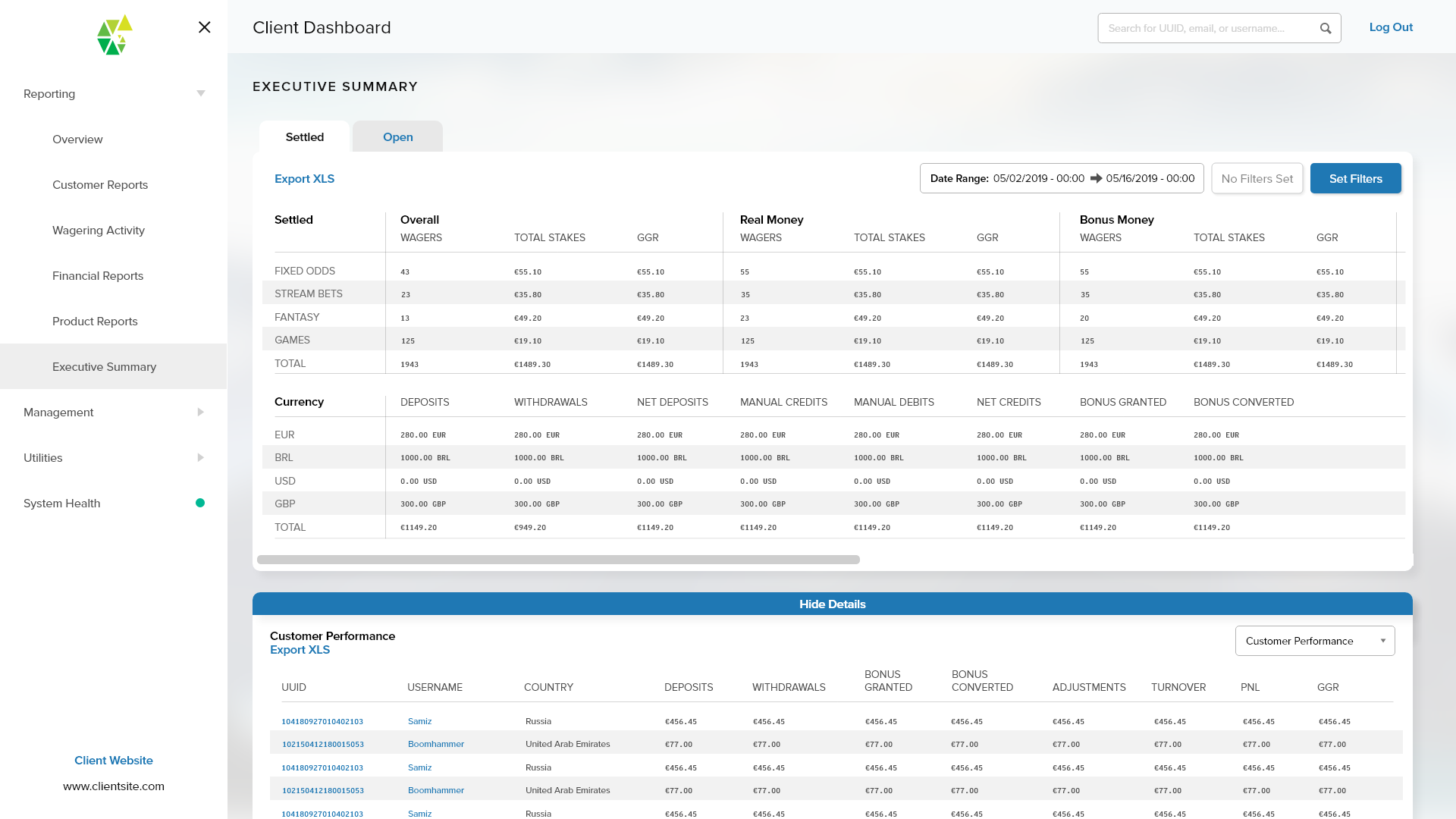
Task: Open Financial Reports in sidebar
Action: [98, 276]
